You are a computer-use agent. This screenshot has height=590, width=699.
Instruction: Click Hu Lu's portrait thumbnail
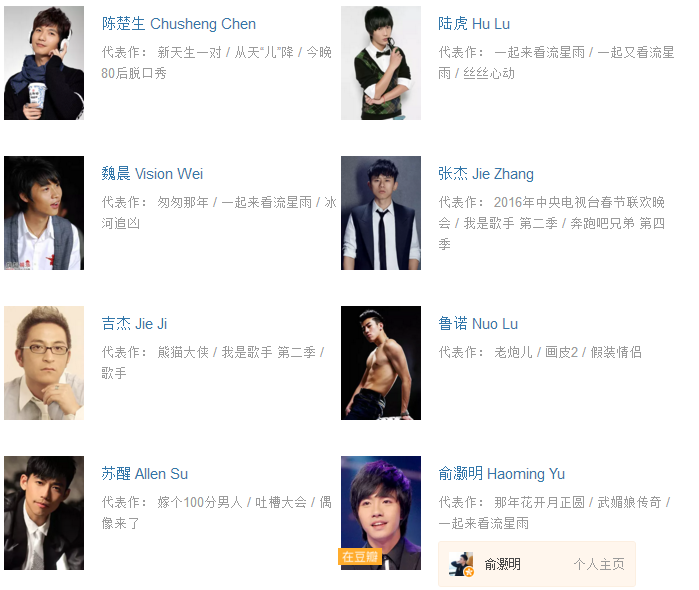coord(381,63)
